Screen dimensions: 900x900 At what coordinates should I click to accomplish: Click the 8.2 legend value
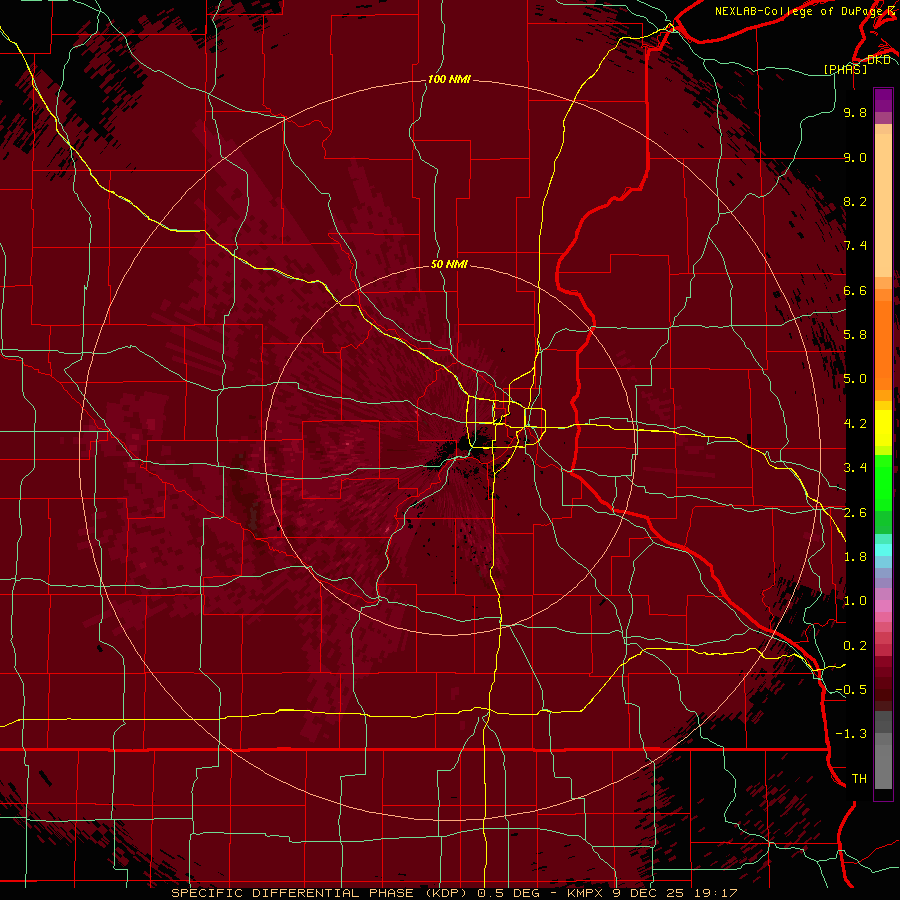point(855,201)
